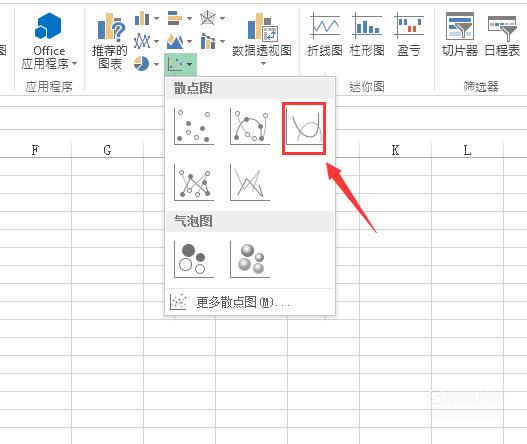Insert a radar/stock chart icon

tap(207, 18)
